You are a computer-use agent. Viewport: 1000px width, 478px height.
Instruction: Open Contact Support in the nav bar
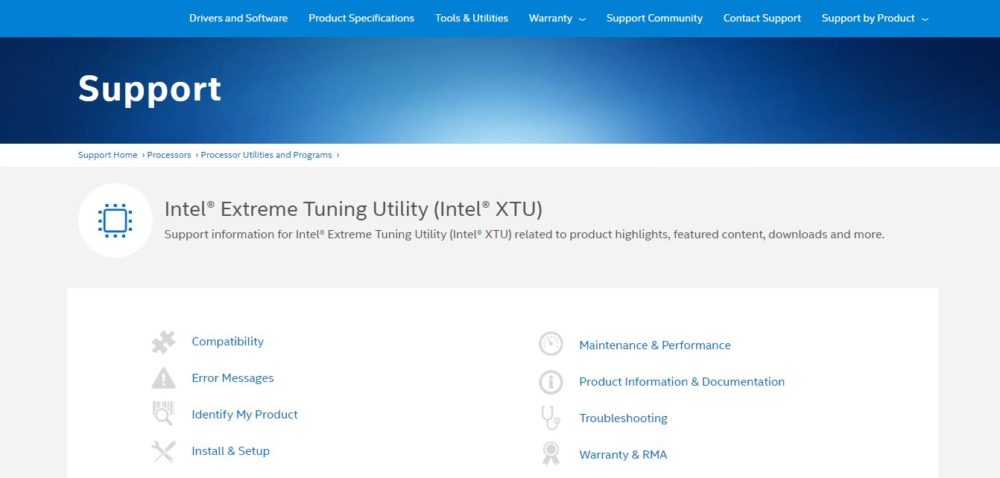pos(762,18)
